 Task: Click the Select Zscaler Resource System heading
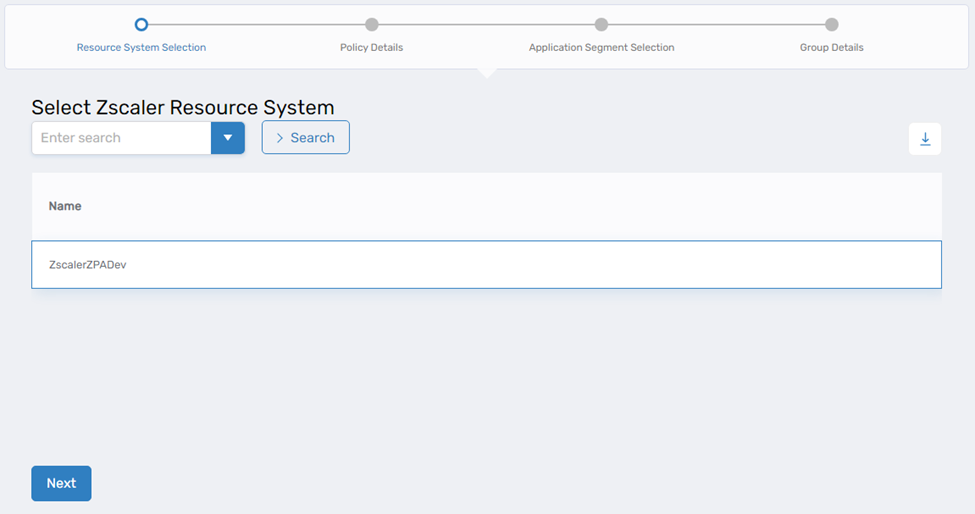click(x=183, y=107)
